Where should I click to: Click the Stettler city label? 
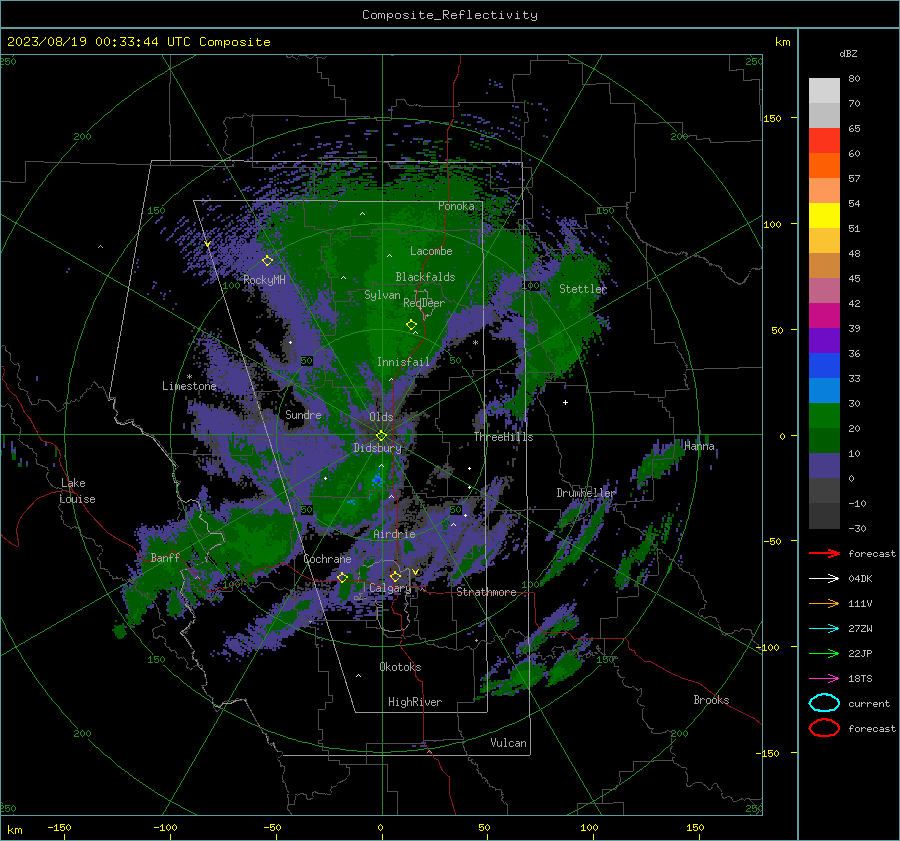click(x=583, y=289)
